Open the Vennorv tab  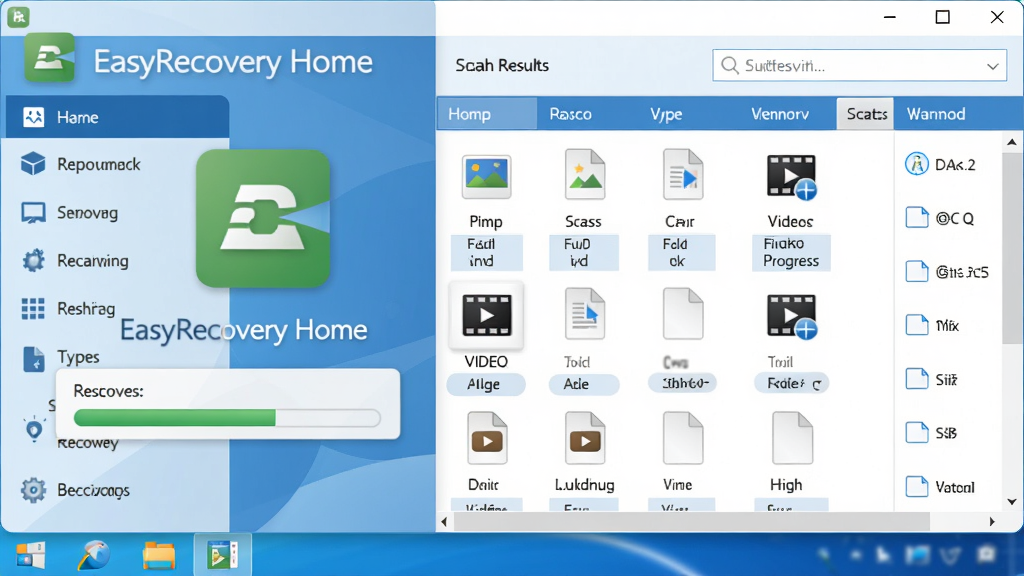pos(780,114)
